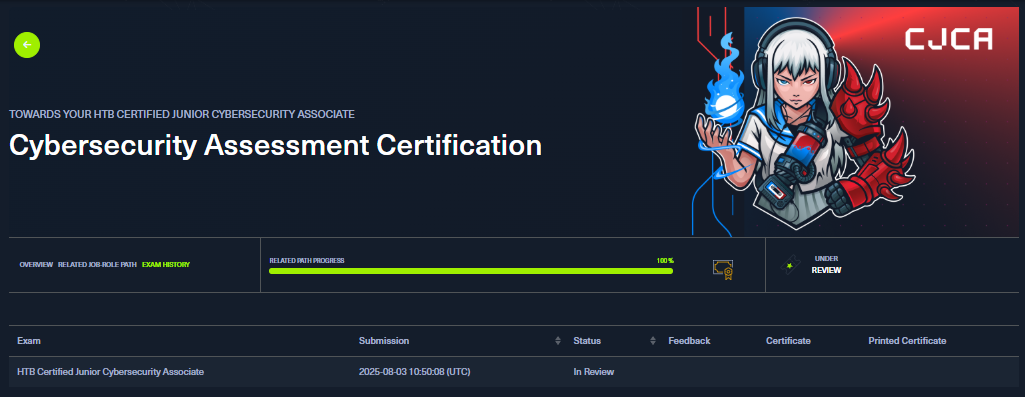Viewport: 1025px width, 397px height.
Task: Click the Printed Certificate column header
Action: point(907,341)
